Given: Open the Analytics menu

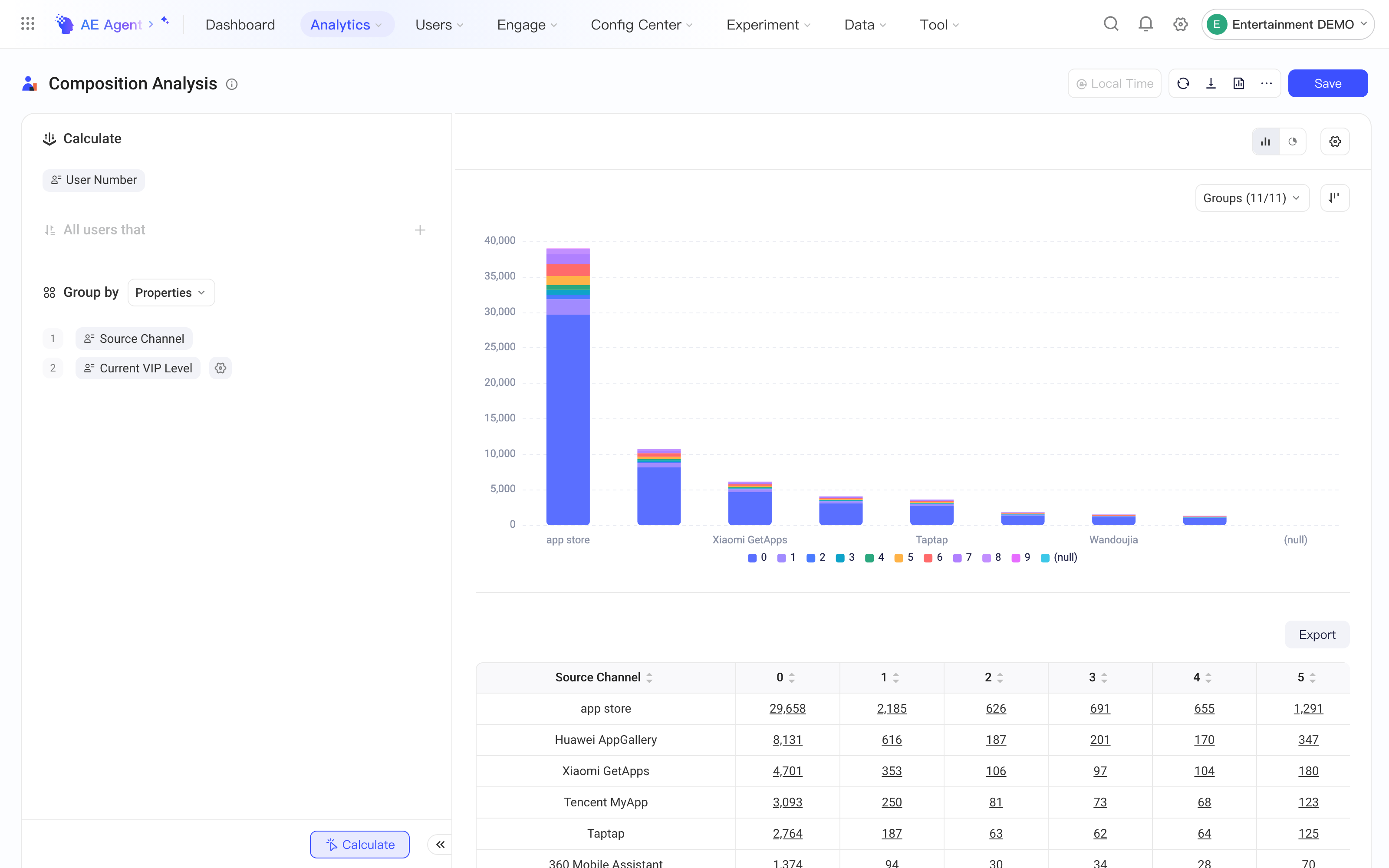Looking at the screenshot, I should click(x=347, y=25).
